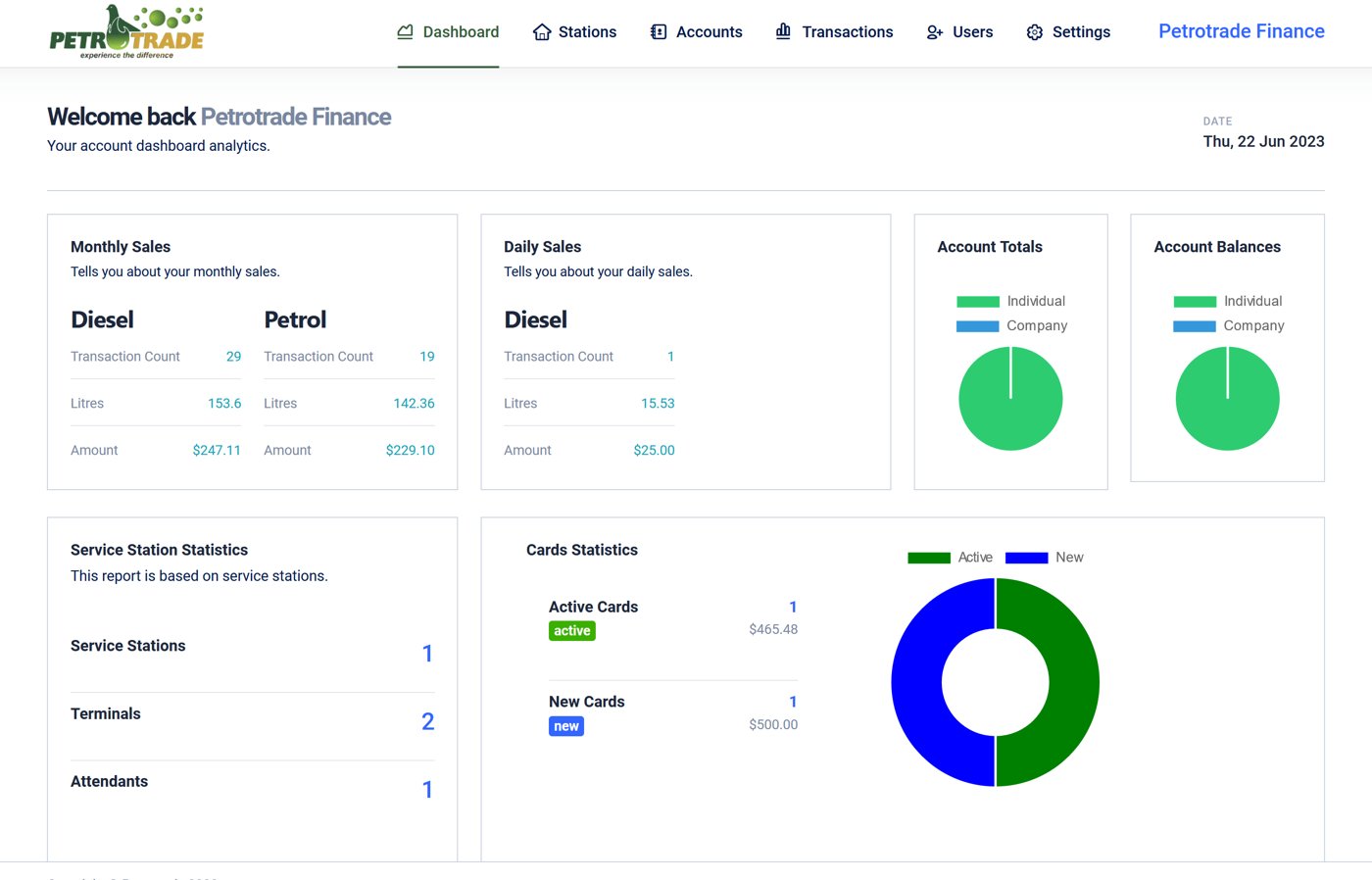Click the Active Cards balance $465.48
The height and width of the screenshot is (880, 1372).
pyautogui.click(x=773, y=630)
